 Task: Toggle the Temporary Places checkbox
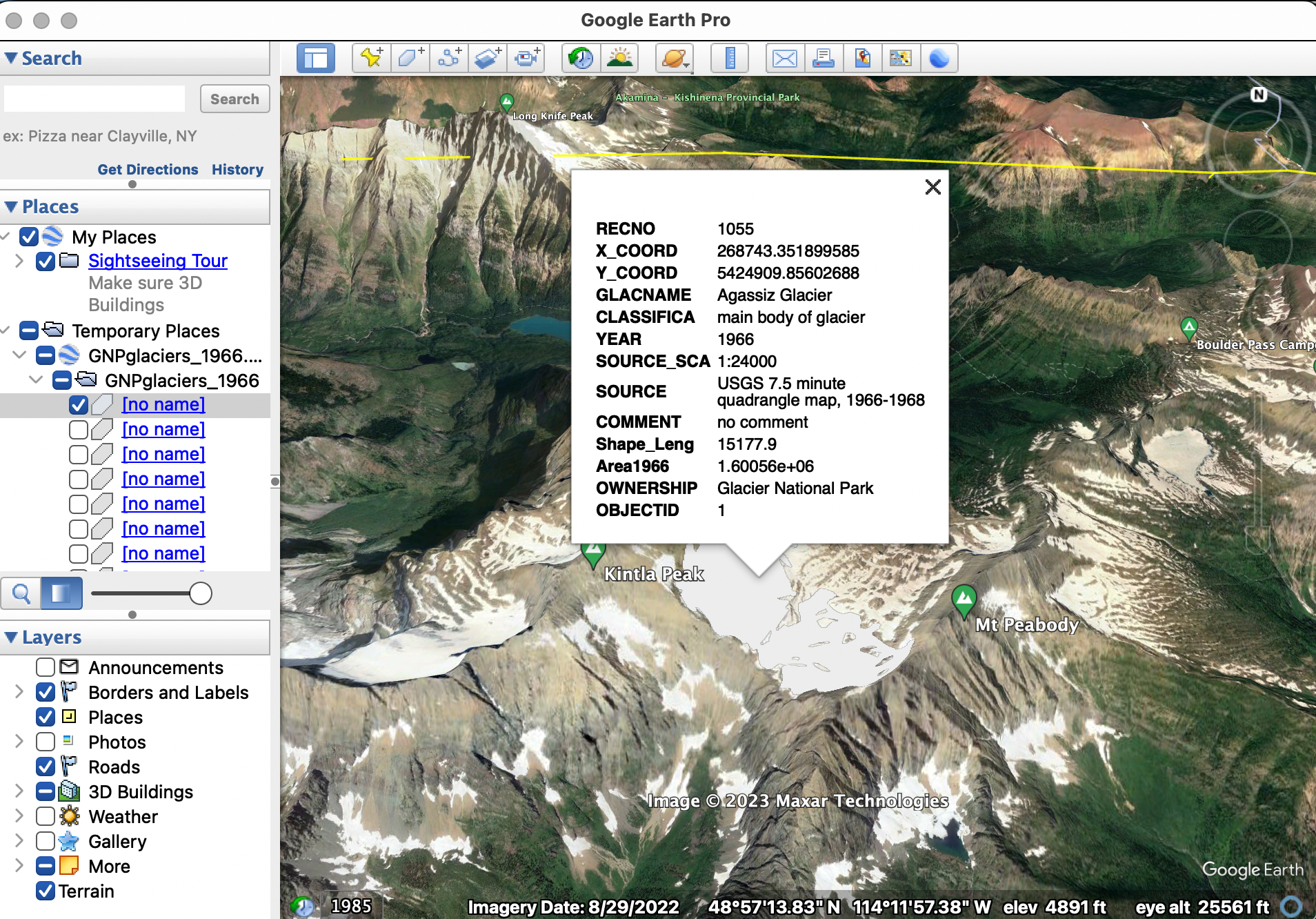[29, 330]
